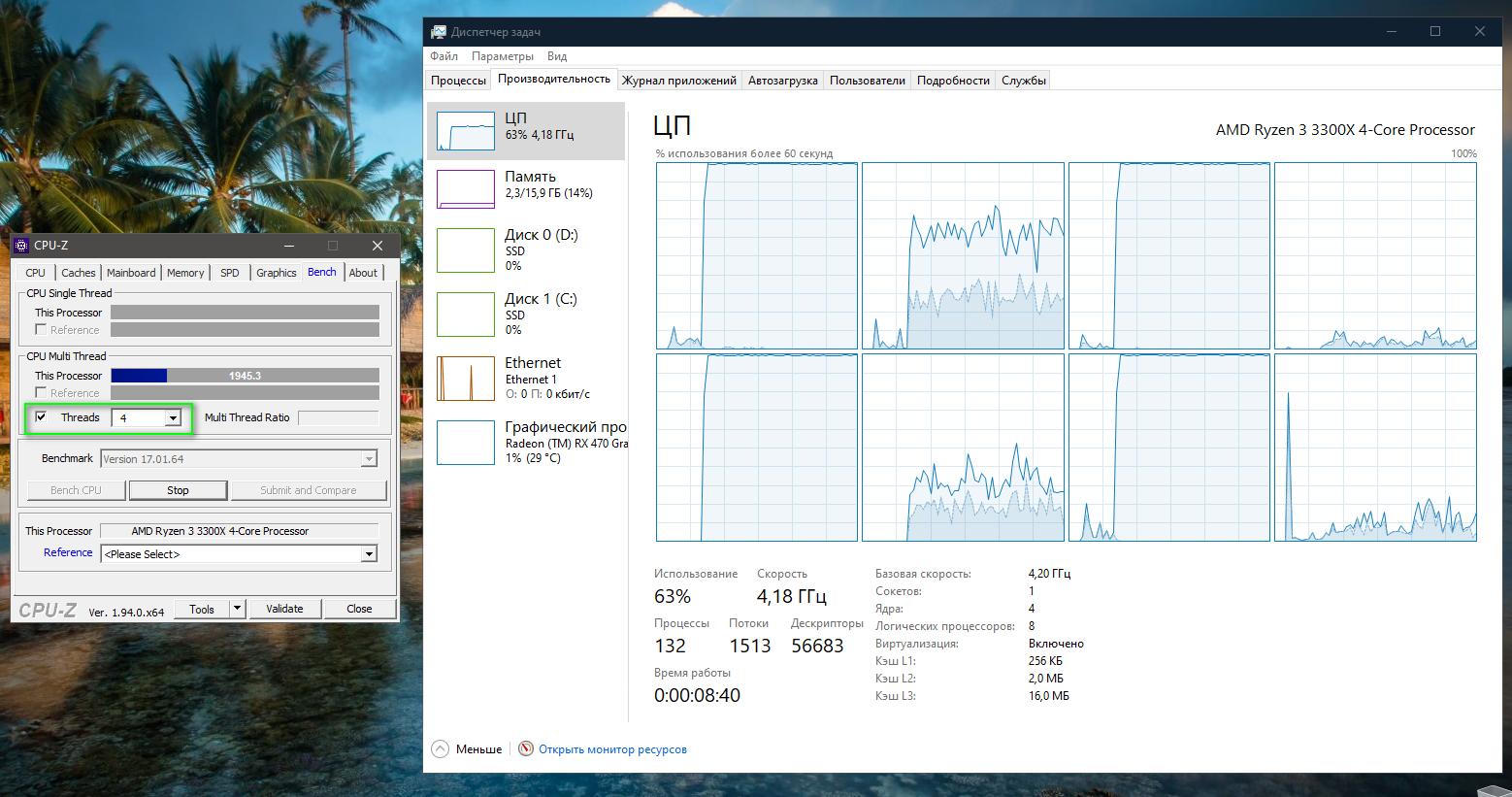Click the Кэш L3 value 16,0 МБ

tap(1048, 696)
